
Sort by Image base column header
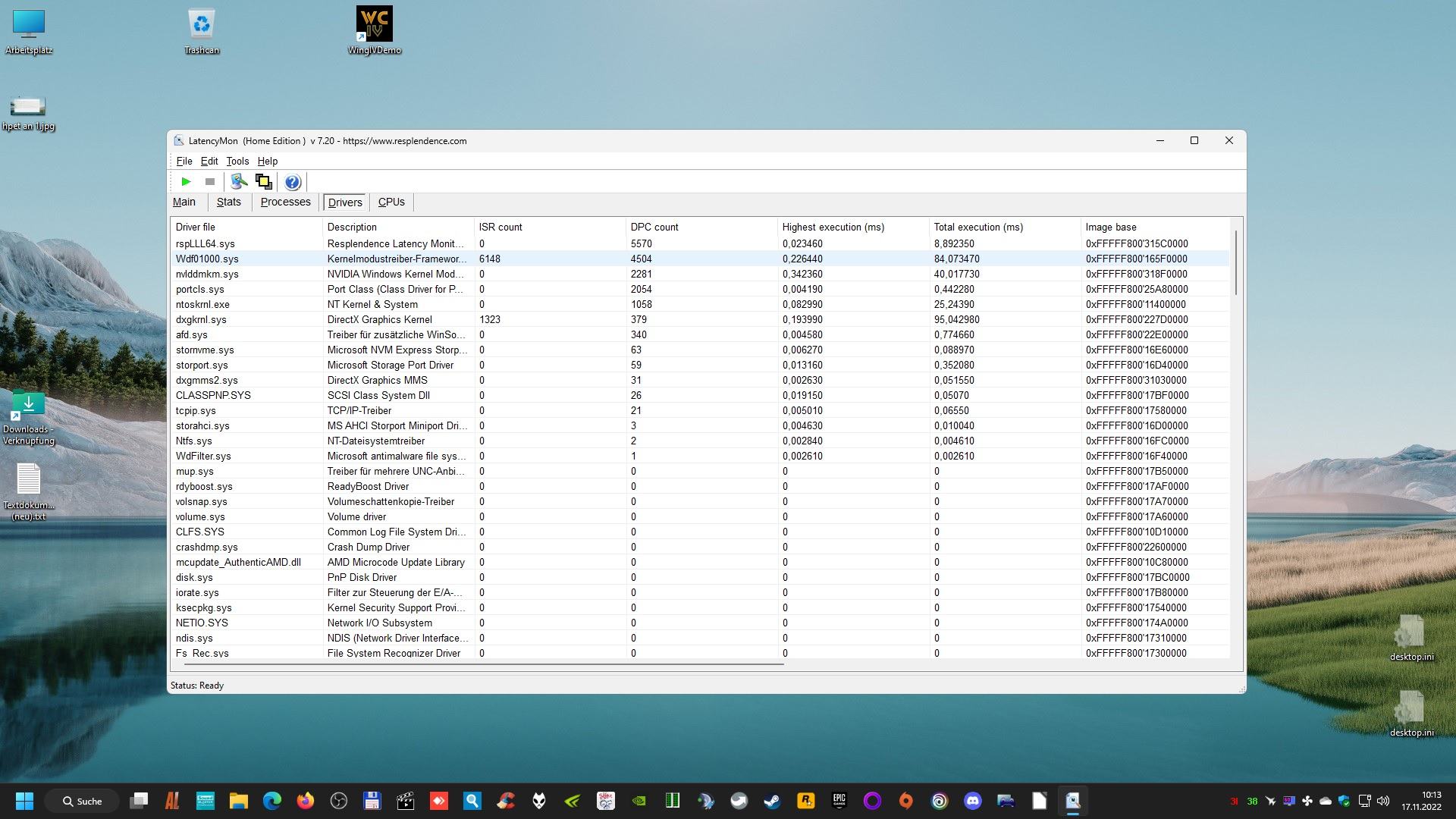[1155, 227]
